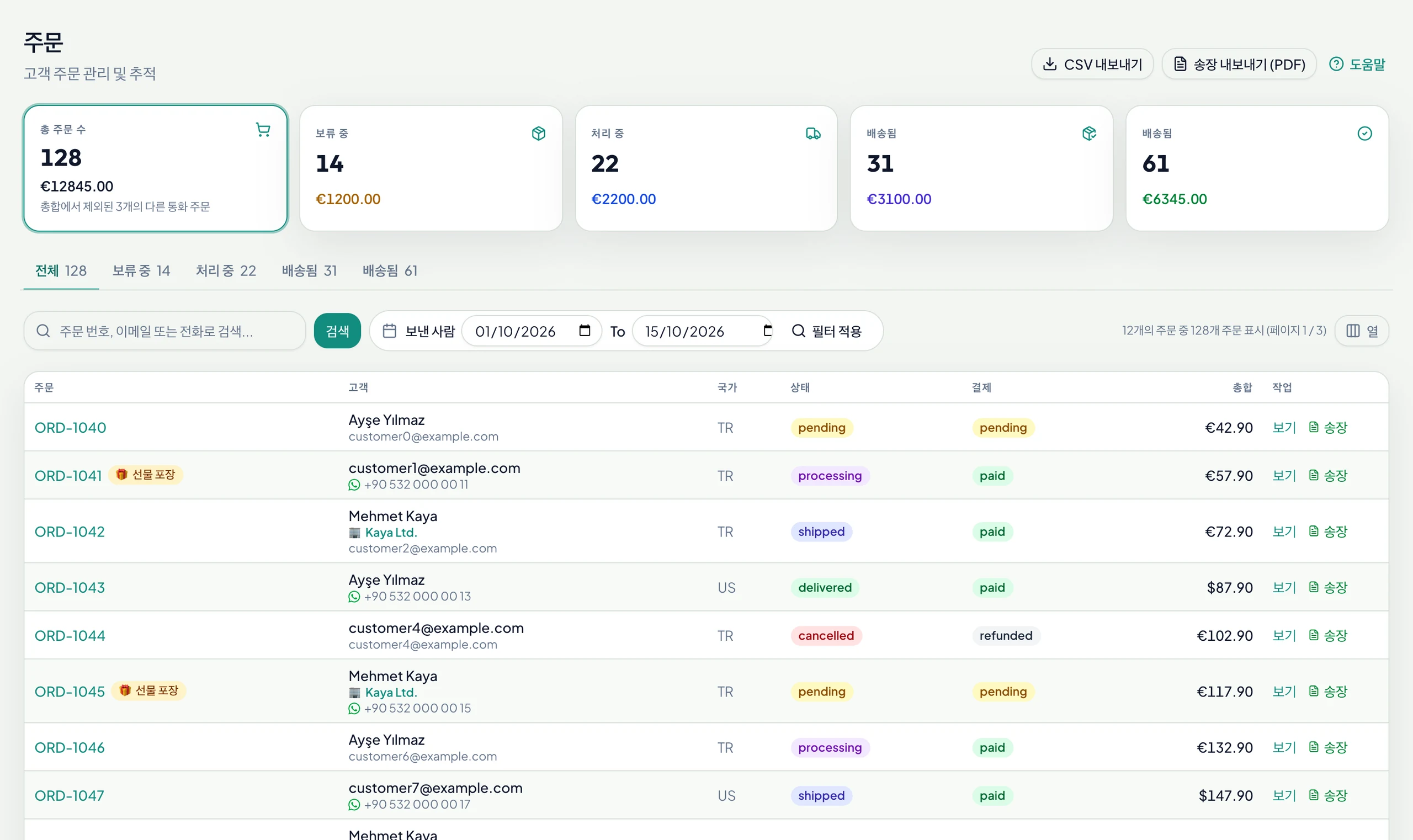Viewport: 1413px width, 840px height.
Task: Open the calendar picker of the 15/10/2026 date field
Action: pyautogui.click(x=767, y=331)
